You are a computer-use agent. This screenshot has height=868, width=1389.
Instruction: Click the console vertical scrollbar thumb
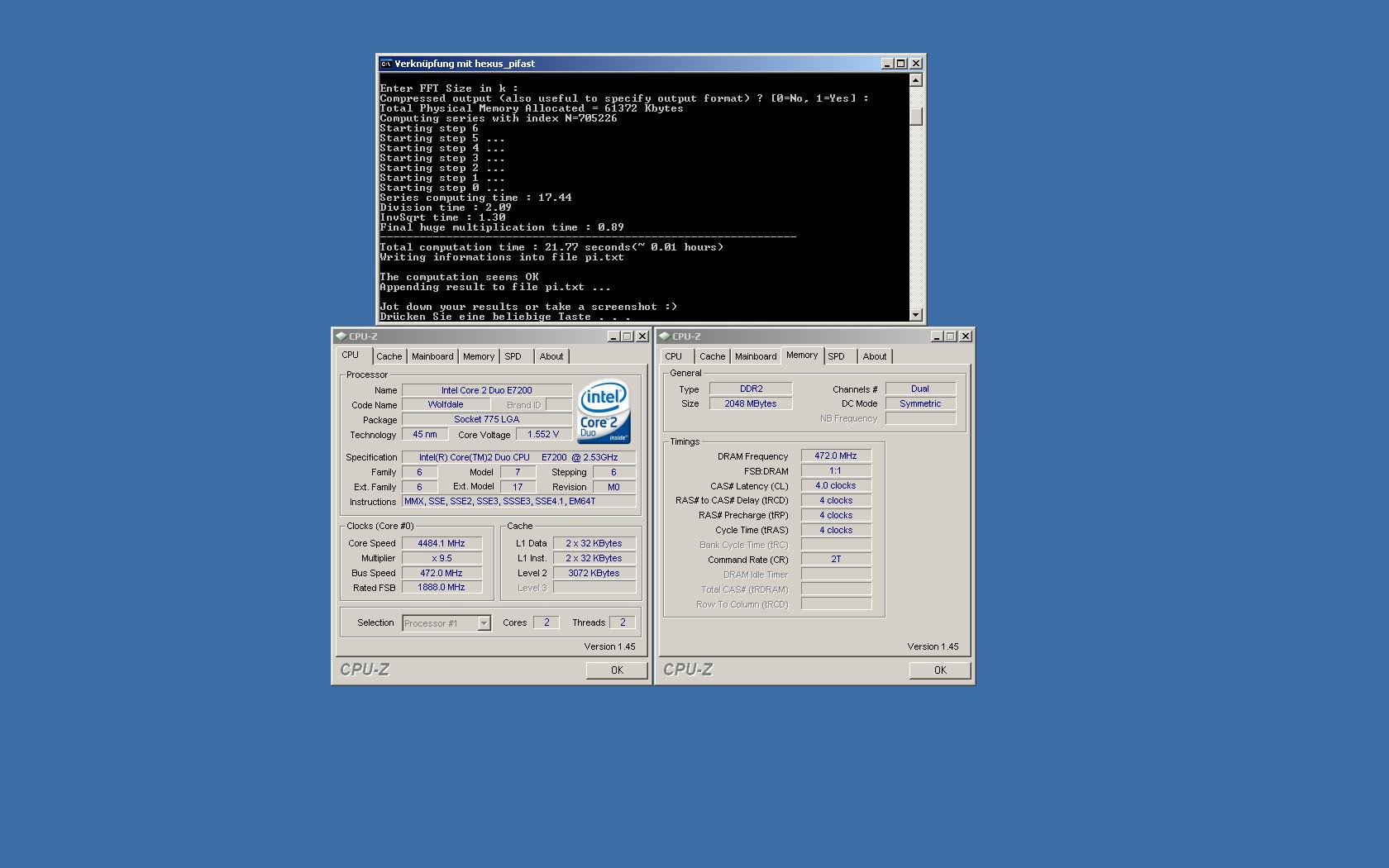[x=915, y=117]
